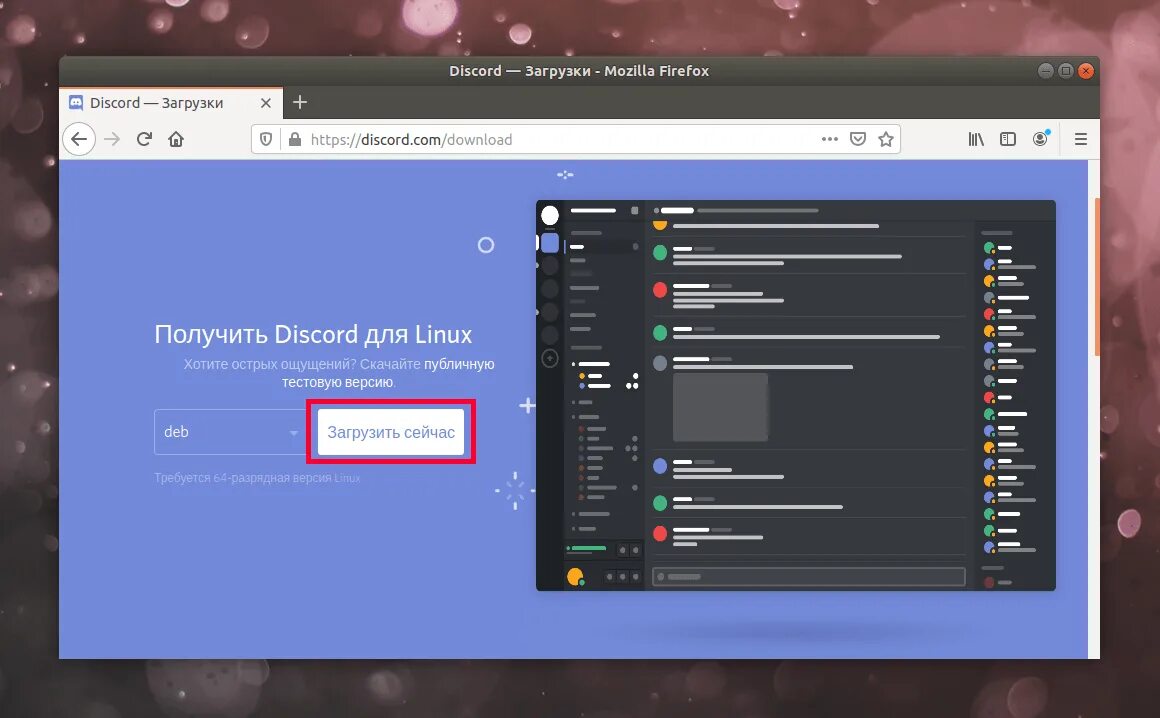This screenshot has width=1160, height=718.
Task: Open Firefox account icon
Action: pos(1040,139)
